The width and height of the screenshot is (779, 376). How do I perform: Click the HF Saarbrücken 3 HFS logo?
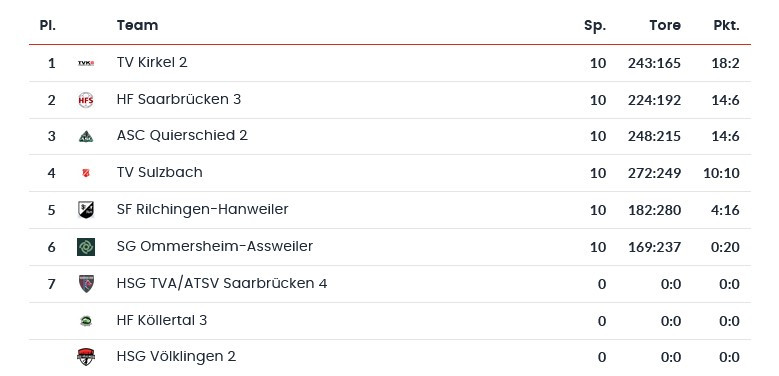[86, 100]
